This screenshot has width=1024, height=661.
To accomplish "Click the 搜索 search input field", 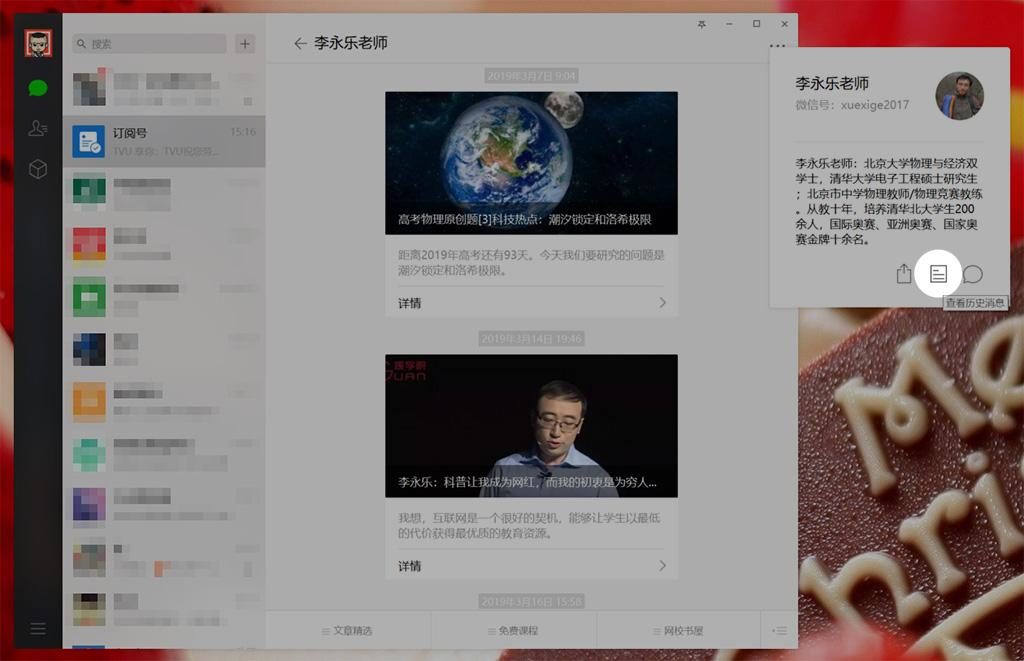I will coord(150,44).
